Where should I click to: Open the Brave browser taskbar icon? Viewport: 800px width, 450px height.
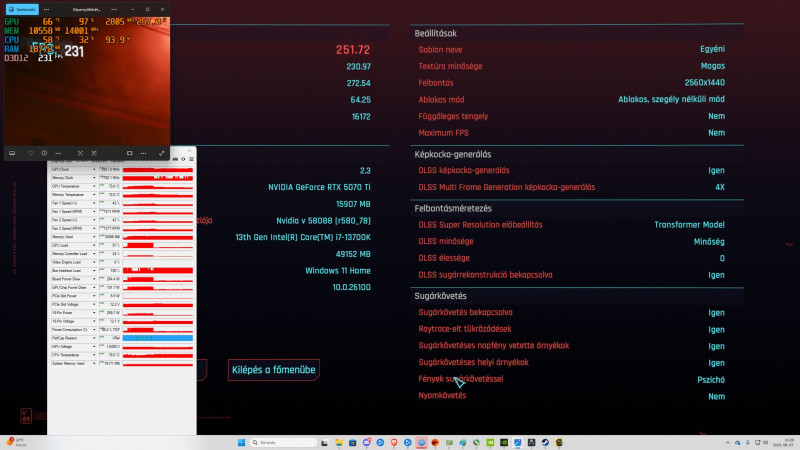394,442
